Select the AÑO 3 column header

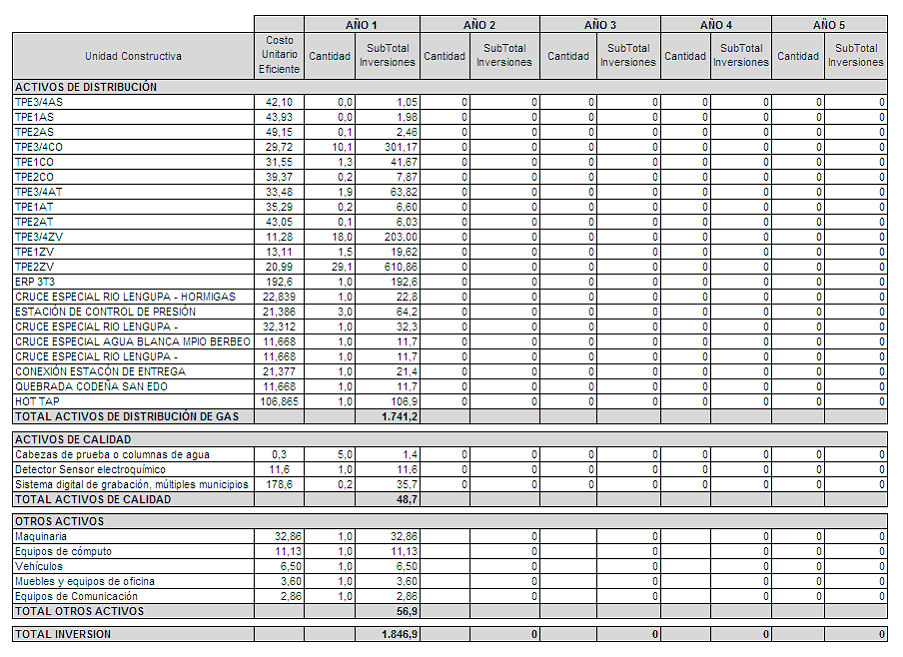tap(599, 24)
